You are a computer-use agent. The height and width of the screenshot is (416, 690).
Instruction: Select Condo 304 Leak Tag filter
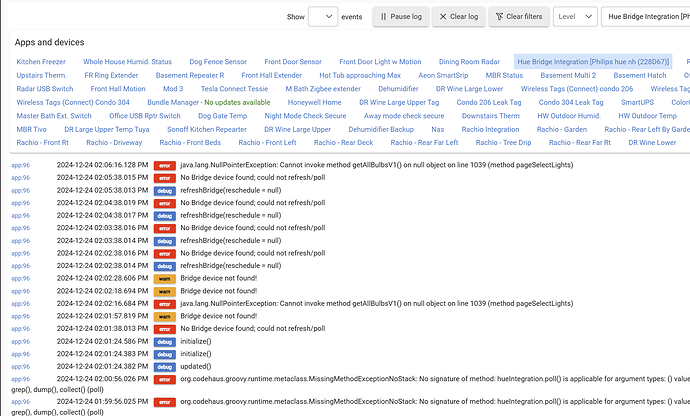pyautogui.click(x=571, y=103)
